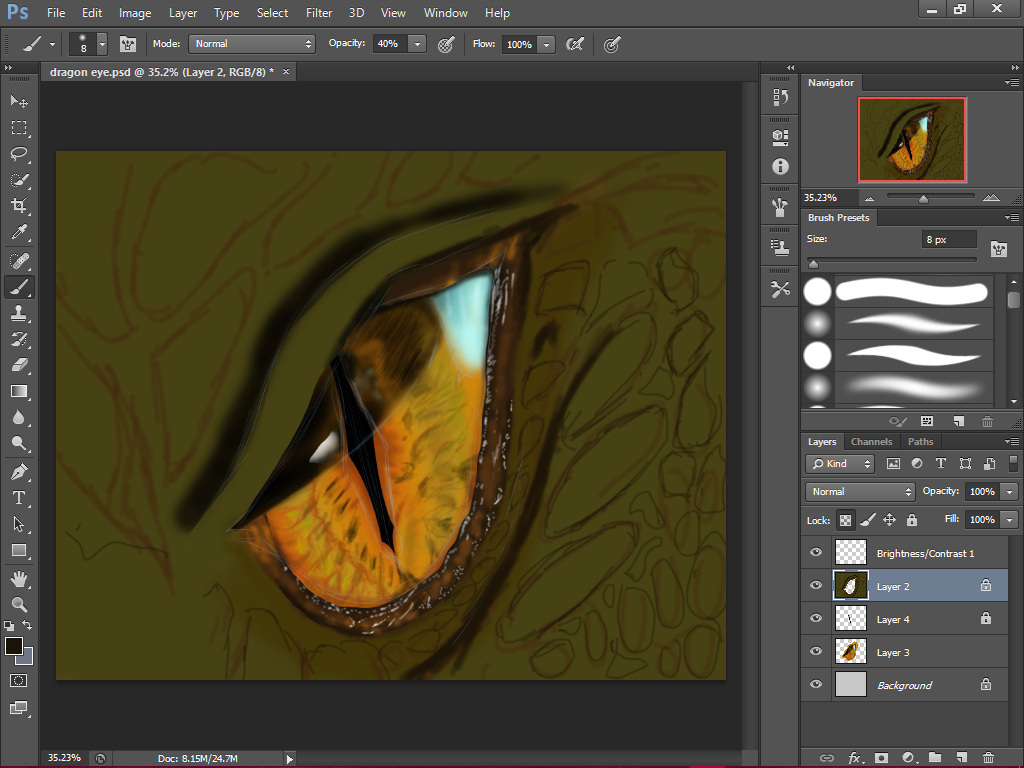Screen dimensions: 1024x768
Task: Open the Opacity dropdown in the Layers panel
Action: [1009, 491]
